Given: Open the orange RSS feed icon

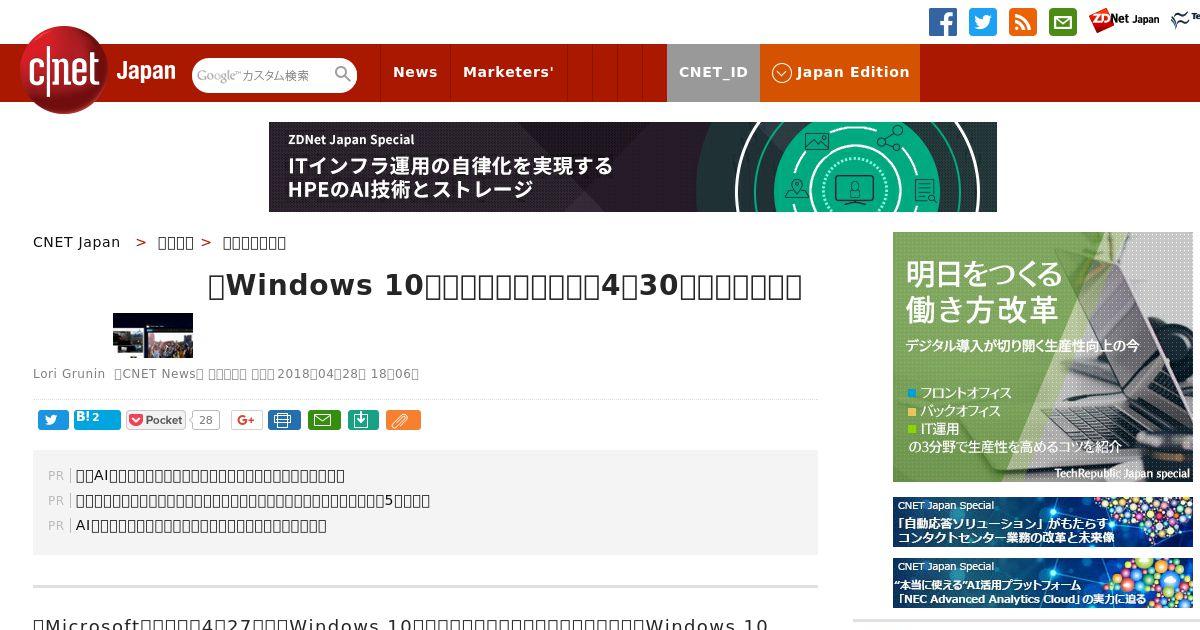Looking at the screenshot, I should pyautogui.click(x=1023, y=22).
